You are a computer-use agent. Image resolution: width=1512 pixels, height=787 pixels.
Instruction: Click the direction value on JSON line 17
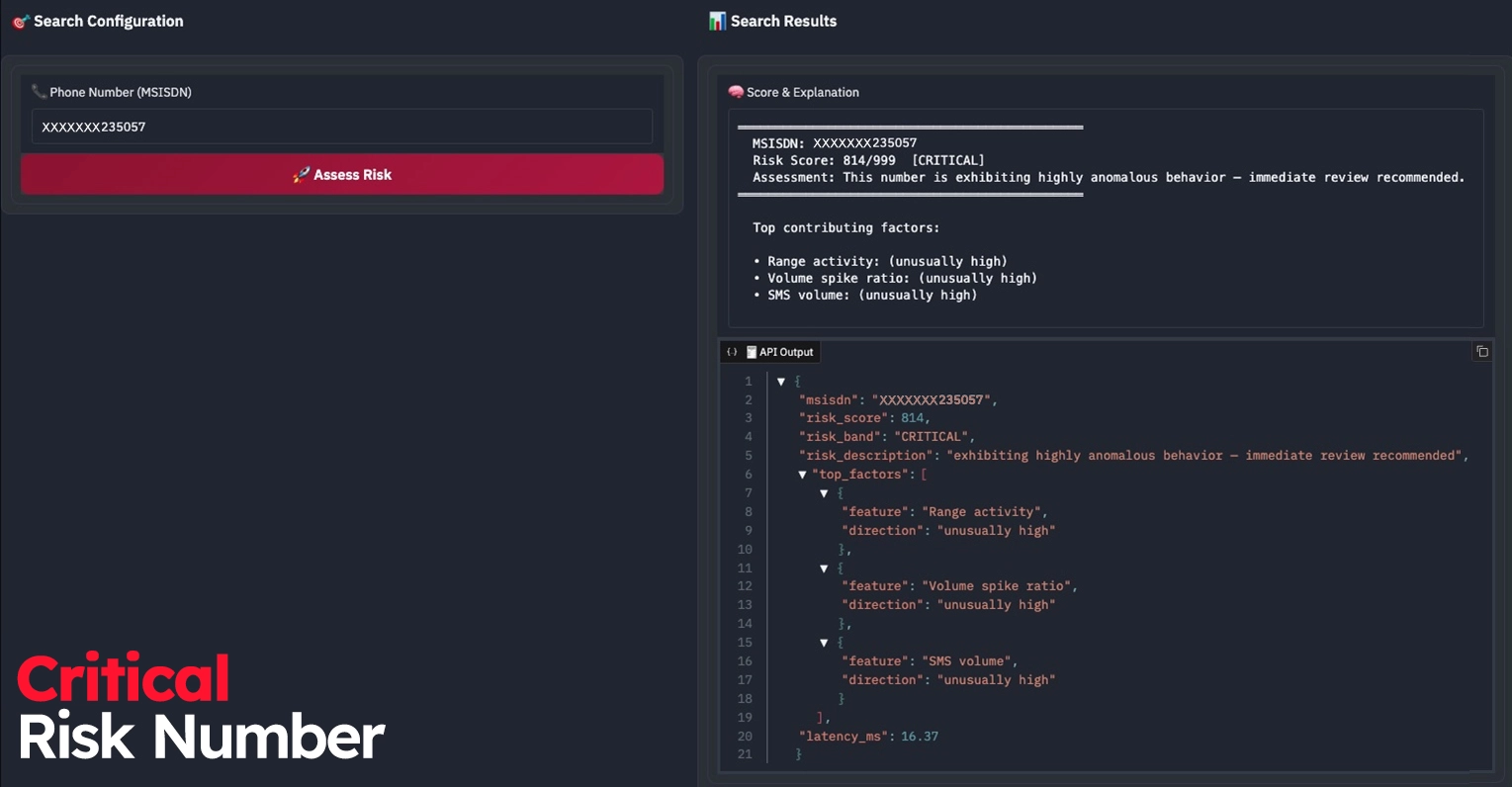coord(996,680)
